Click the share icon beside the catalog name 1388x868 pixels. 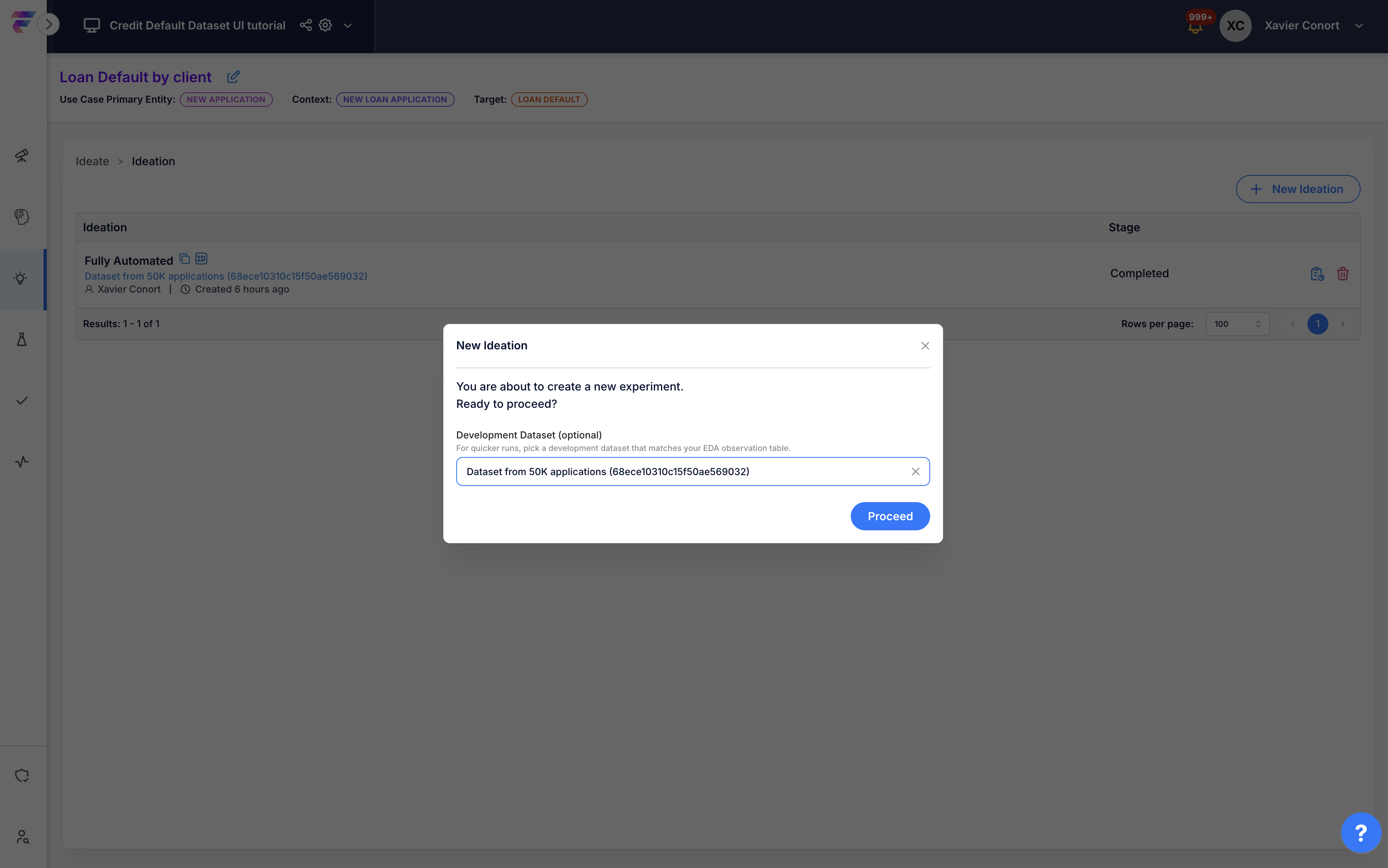(306, 25)
